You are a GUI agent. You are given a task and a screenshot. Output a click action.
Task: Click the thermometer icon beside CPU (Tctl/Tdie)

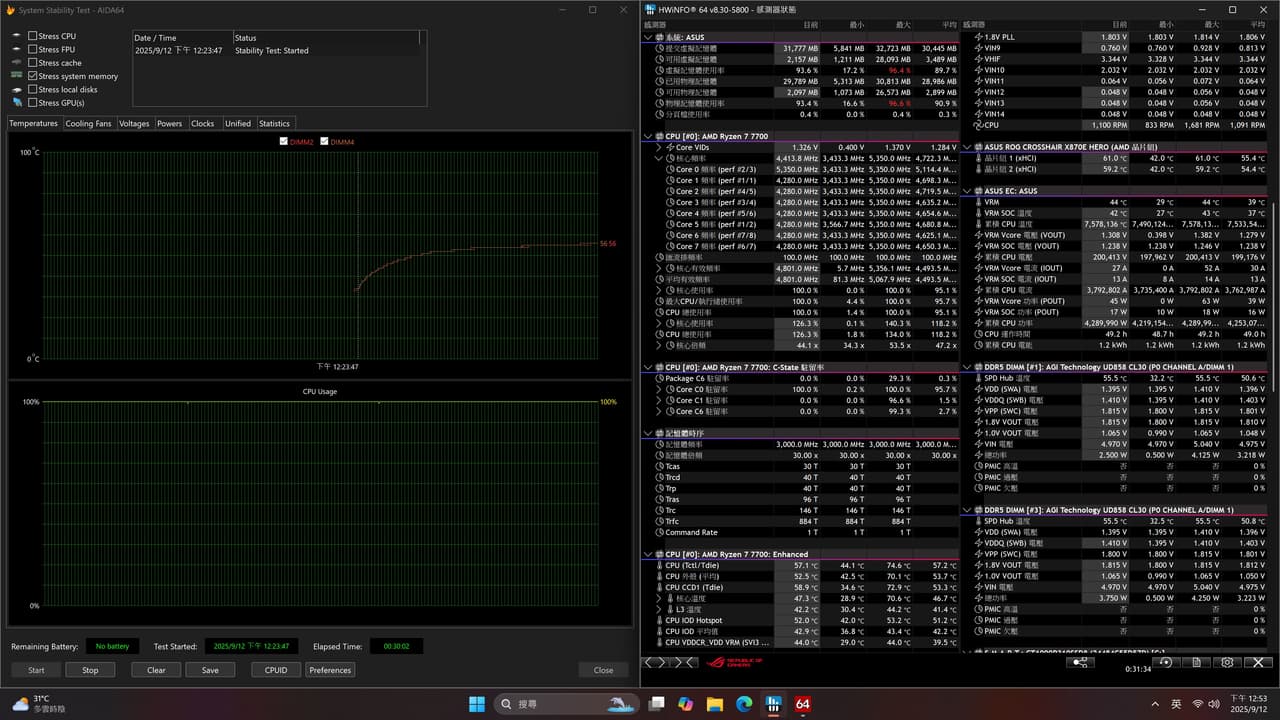point(659,565)
